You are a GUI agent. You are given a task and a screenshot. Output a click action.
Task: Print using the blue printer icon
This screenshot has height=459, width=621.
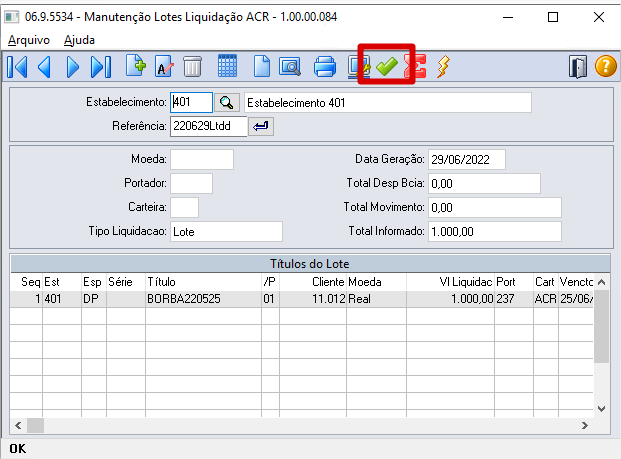pyautogui.click(x=325, y=66)
